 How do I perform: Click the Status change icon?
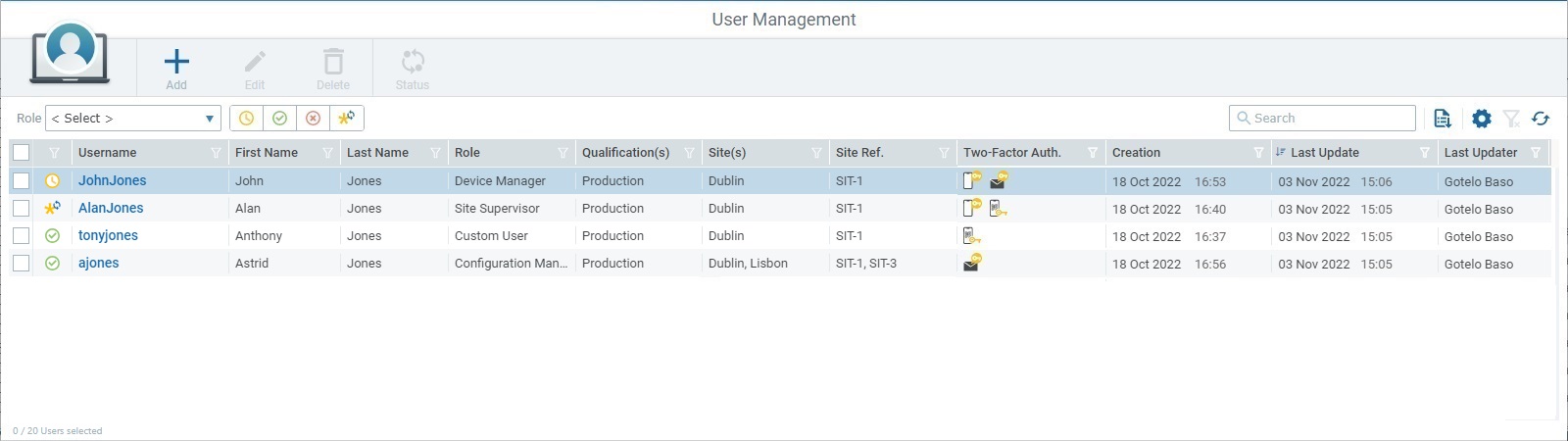pyautogui.click(x=413, y=62)
